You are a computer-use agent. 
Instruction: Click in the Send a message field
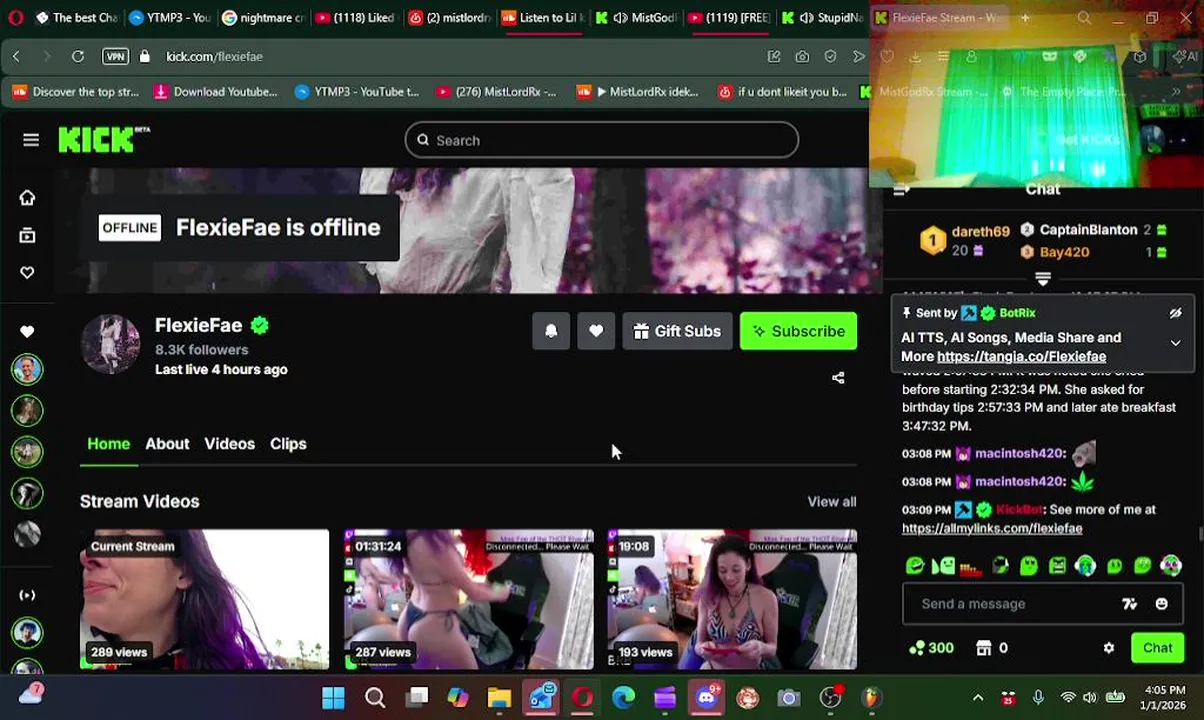point(1016,604)
